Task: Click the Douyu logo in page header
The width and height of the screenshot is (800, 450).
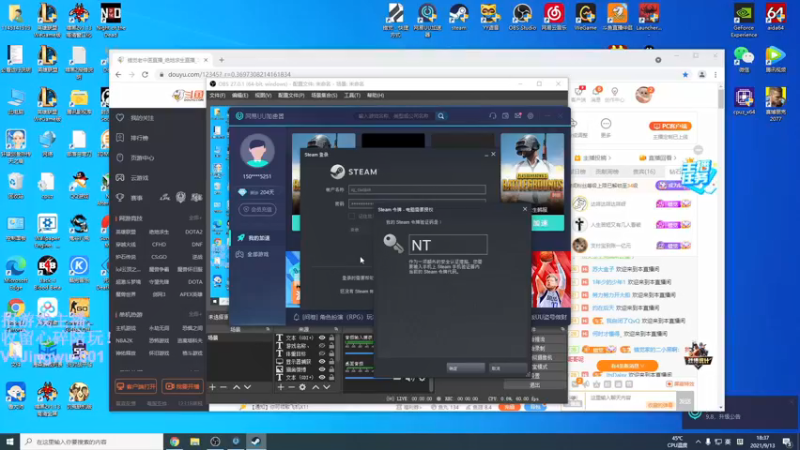Action: point(188,95)
